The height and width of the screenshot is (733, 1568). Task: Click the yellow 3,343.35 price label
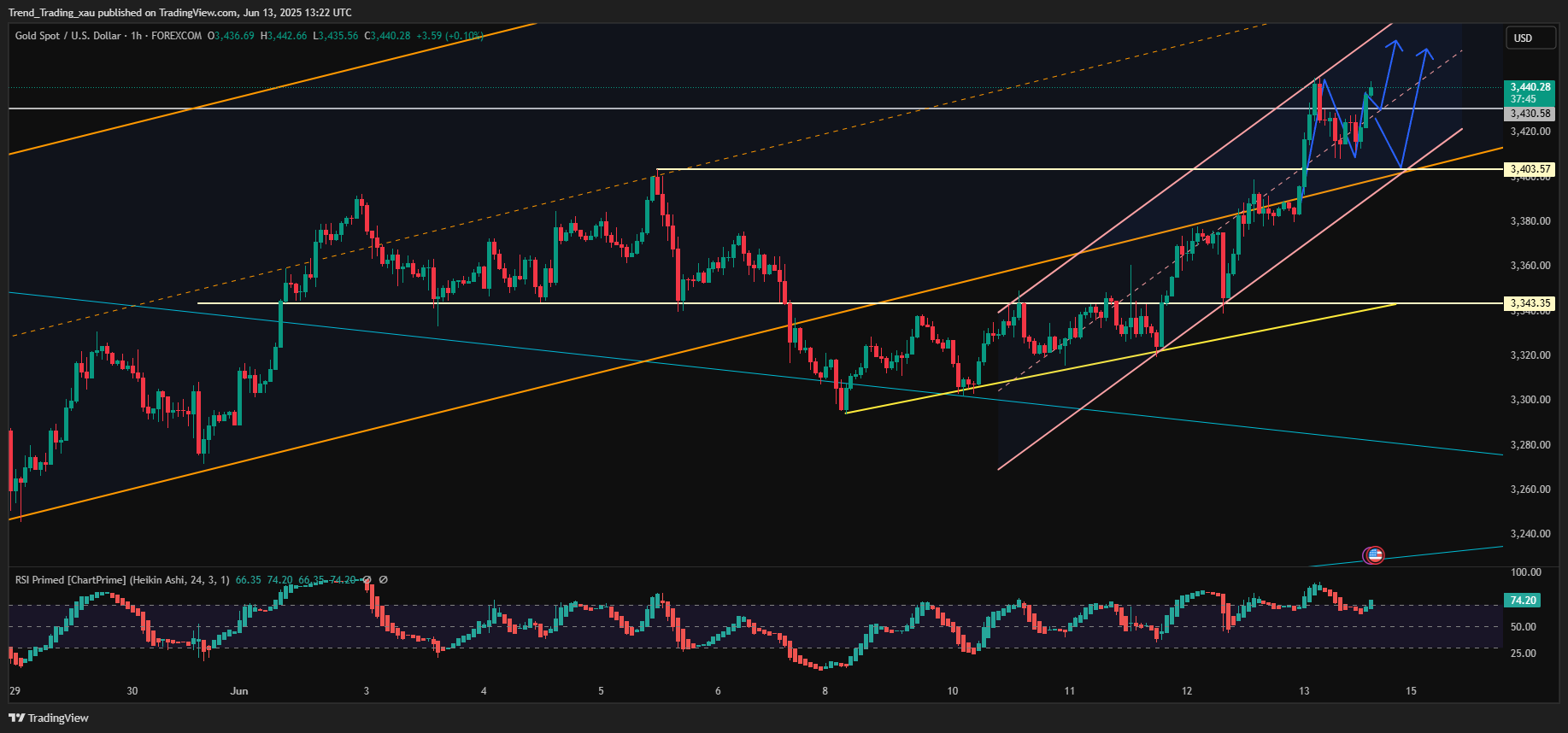(x=1530, y=303)
